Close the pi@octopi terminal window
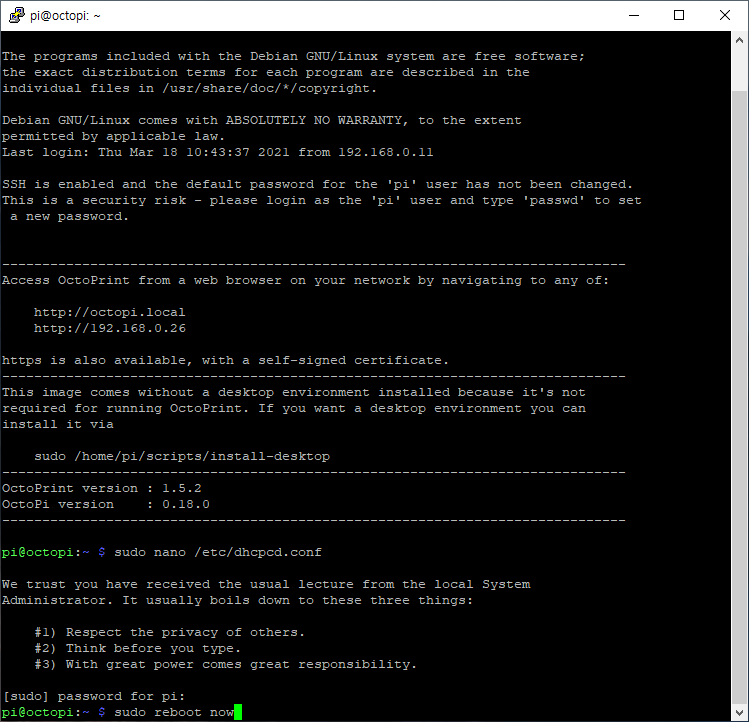This screenshot has width=749, height=722. (x=725, y=15)
